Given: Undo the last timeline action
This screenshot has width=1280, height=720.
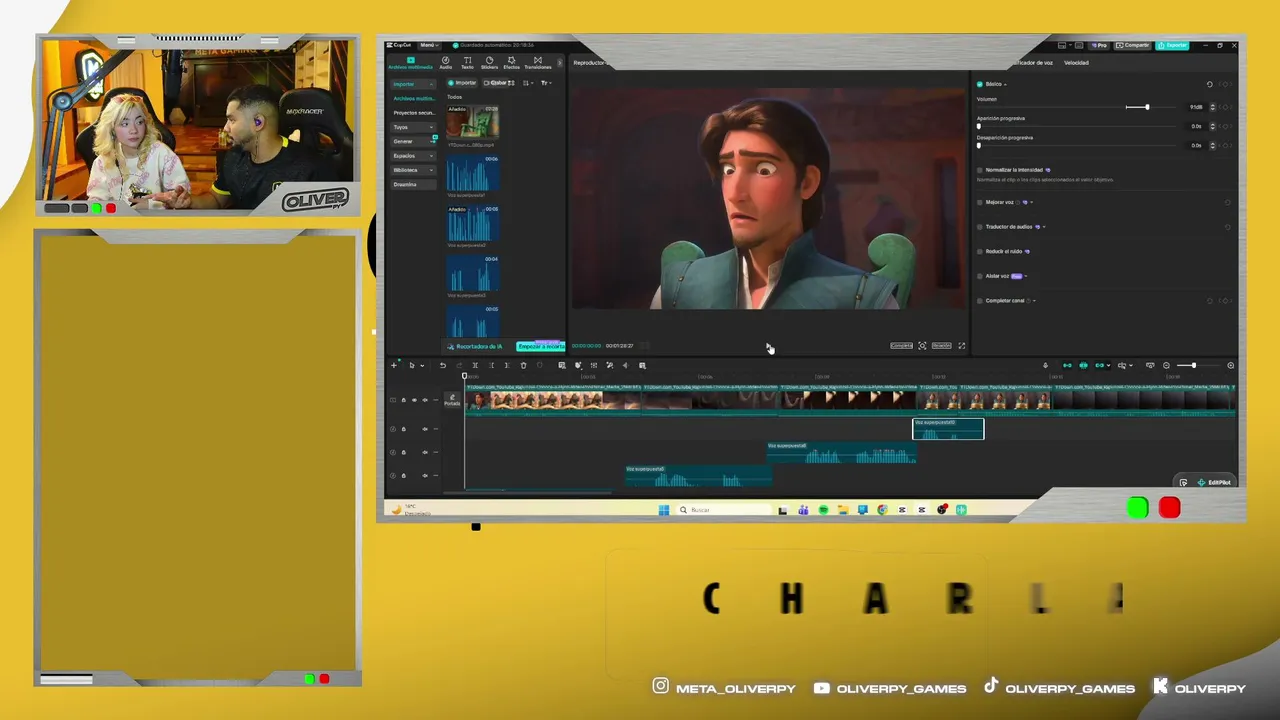Looking at the screenshot, I should coord(443,365).
